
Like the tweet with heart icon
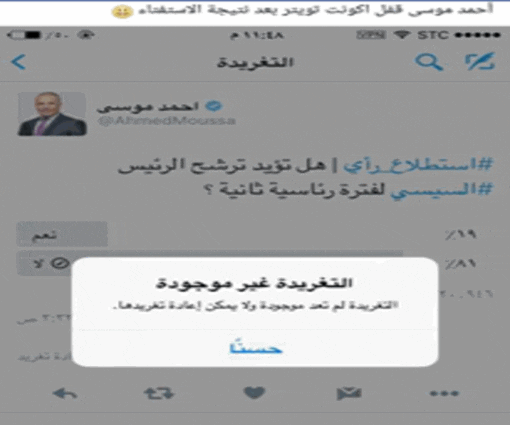(254, 393)
